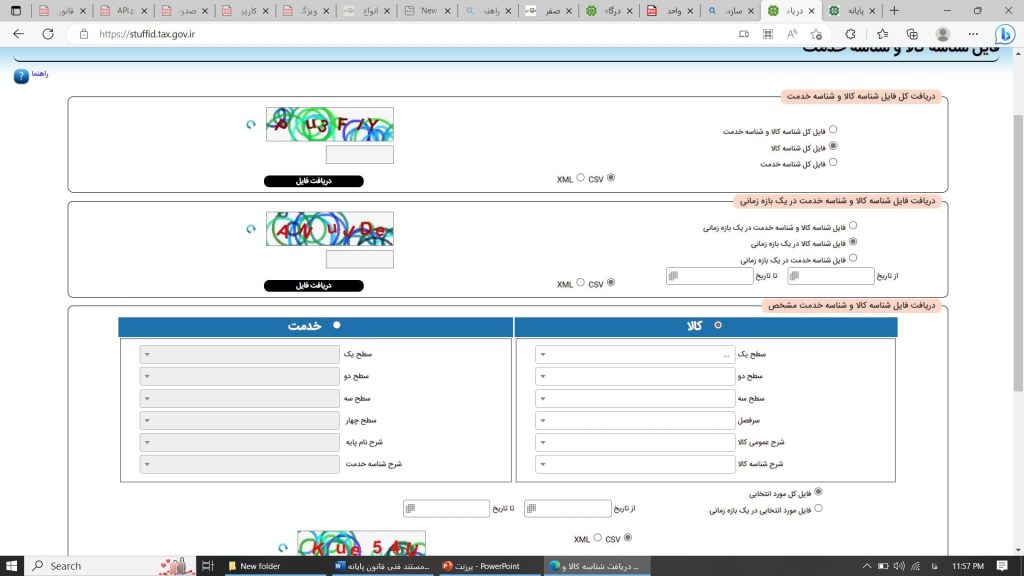Open tab actions menu icon

[x=16, y=10]
